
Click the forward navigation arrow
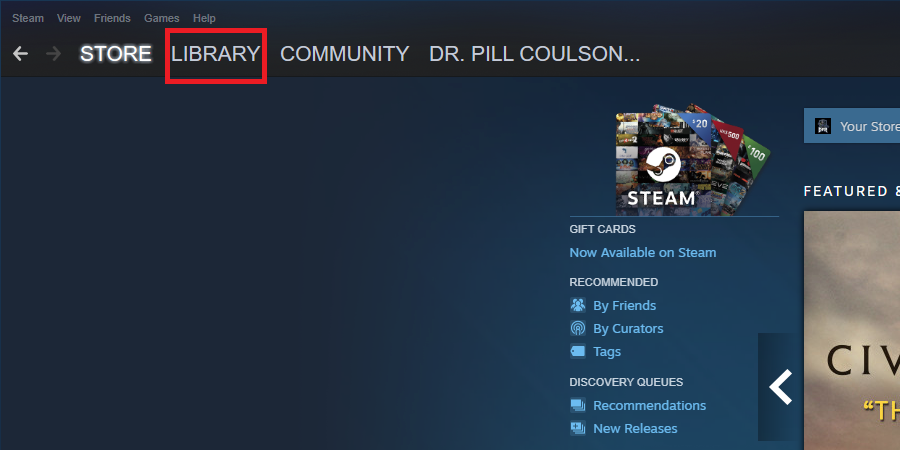click(53, 54)
